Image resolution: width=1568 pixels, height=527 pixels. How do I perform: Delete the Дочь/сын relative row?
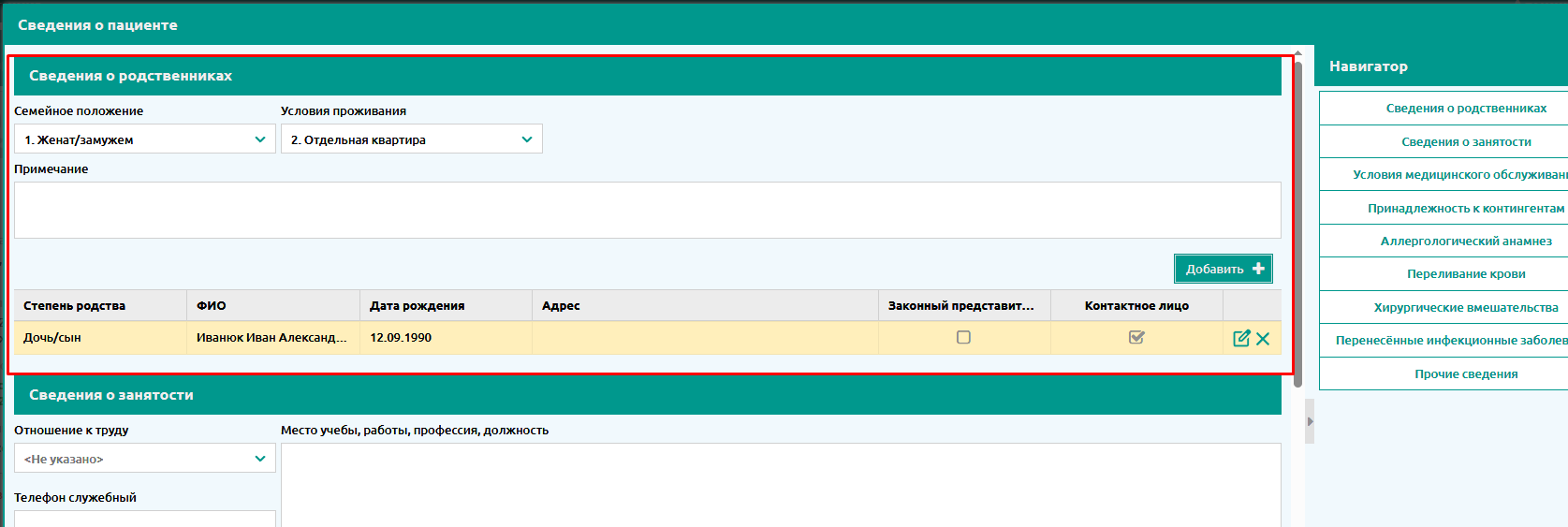(x=1263, y=338)
